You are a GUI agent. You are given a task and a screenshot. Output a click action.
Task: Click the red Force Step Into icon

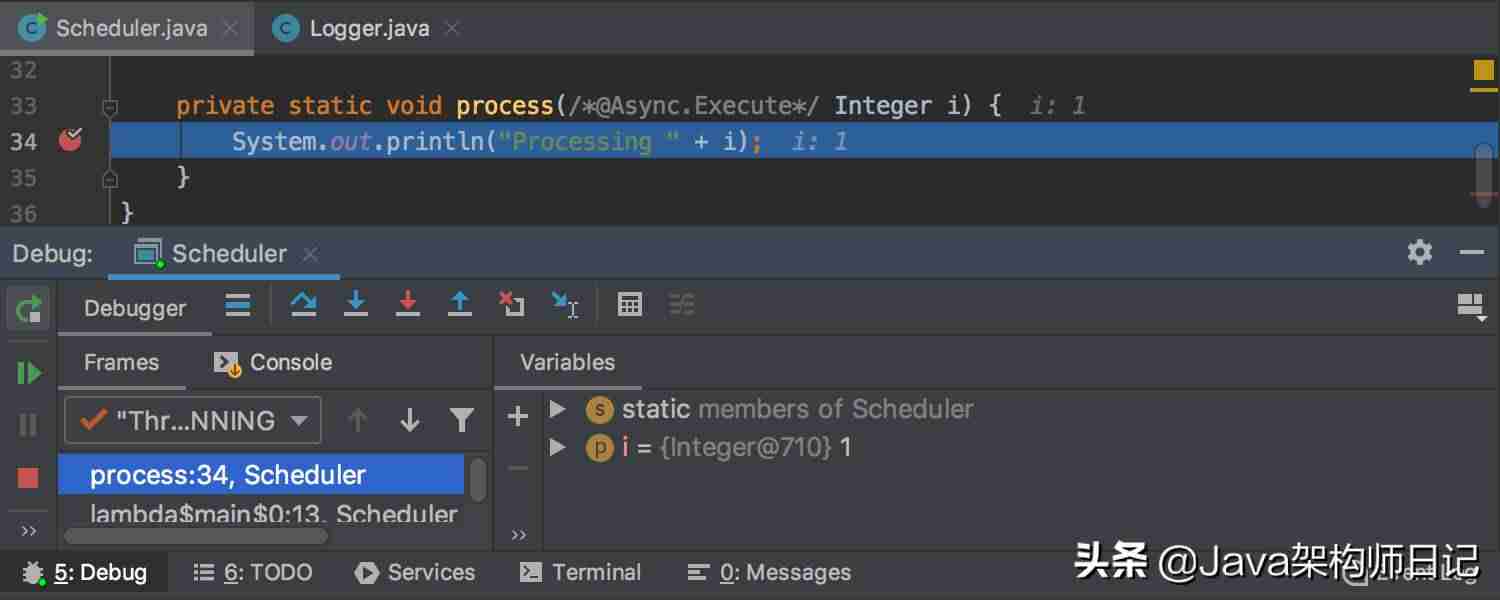point(408,304)
